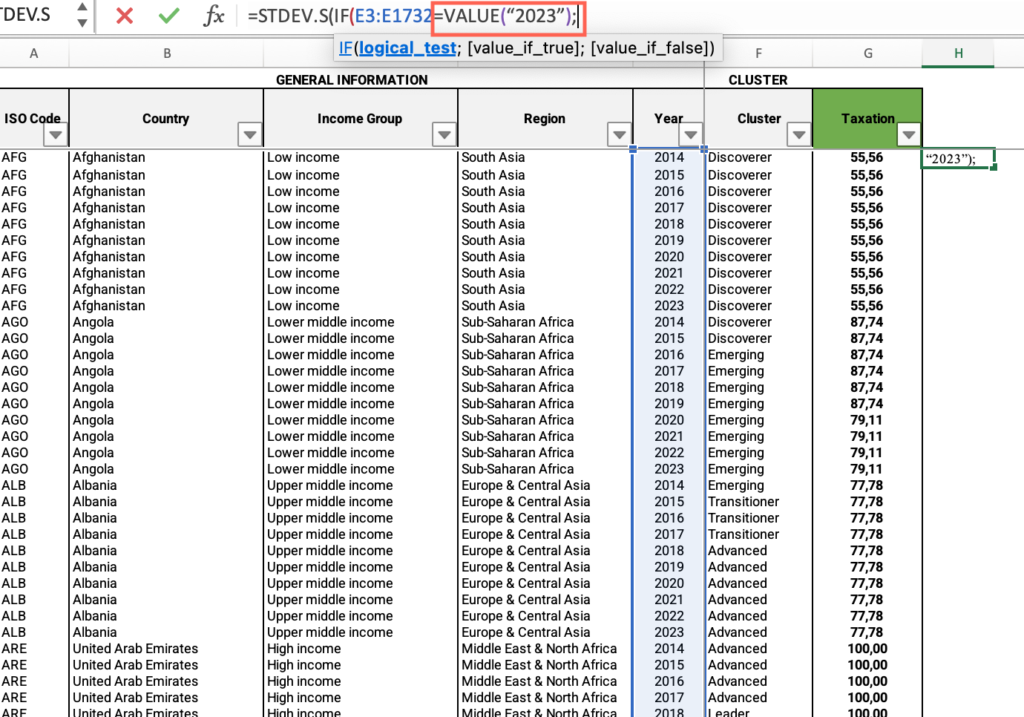Viewport: 1024px width, 717px height.
Task: Select column A header
Action: point(33,54)
